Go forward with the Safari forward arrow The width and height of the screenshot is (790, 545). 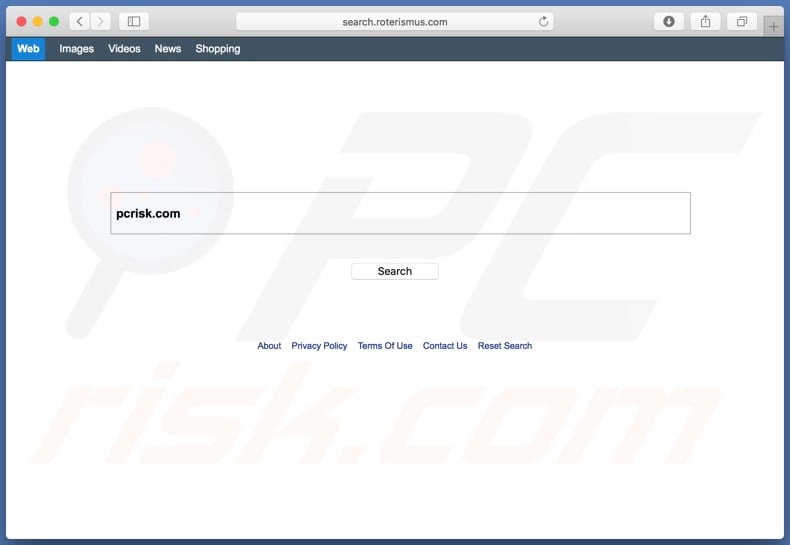(101, 22)
